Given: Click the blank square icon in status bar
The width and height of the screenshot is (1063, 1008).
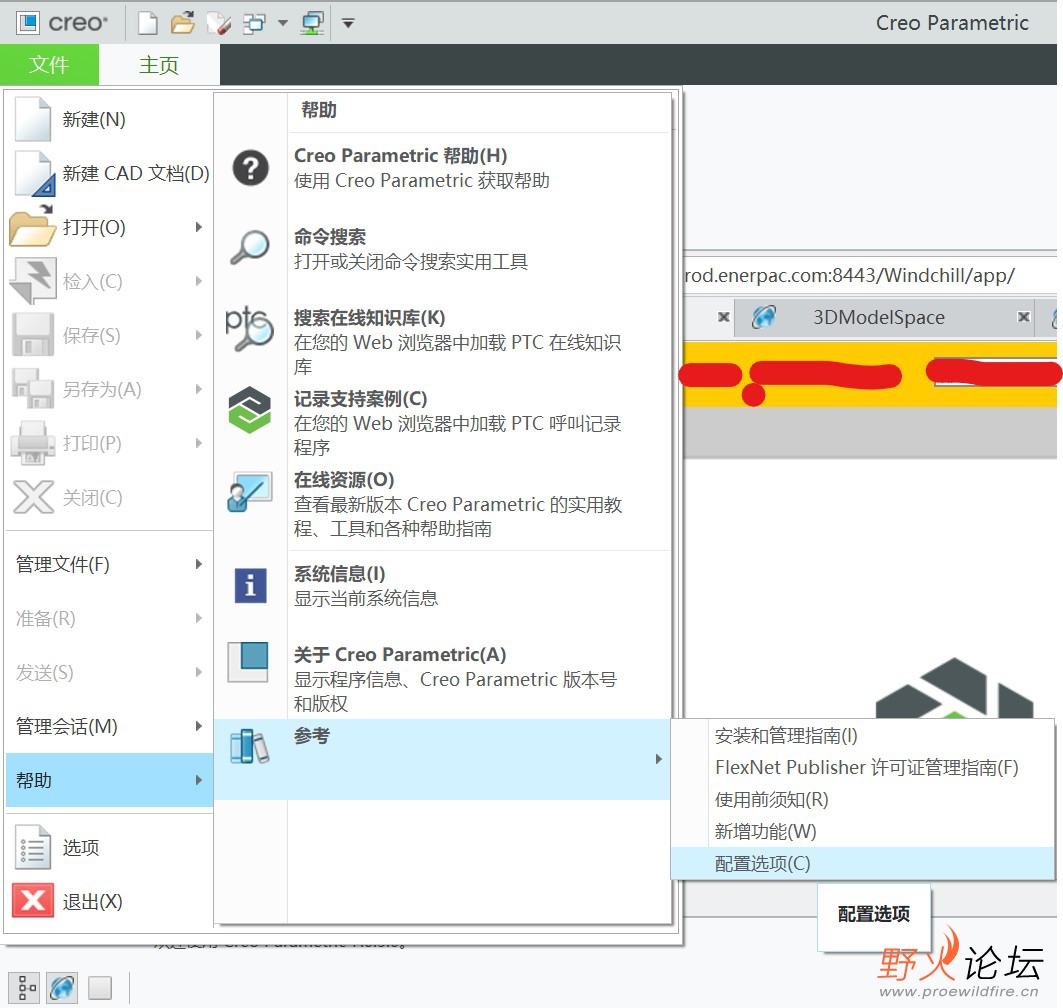Looking at the screenshot, I should point(100,988).
